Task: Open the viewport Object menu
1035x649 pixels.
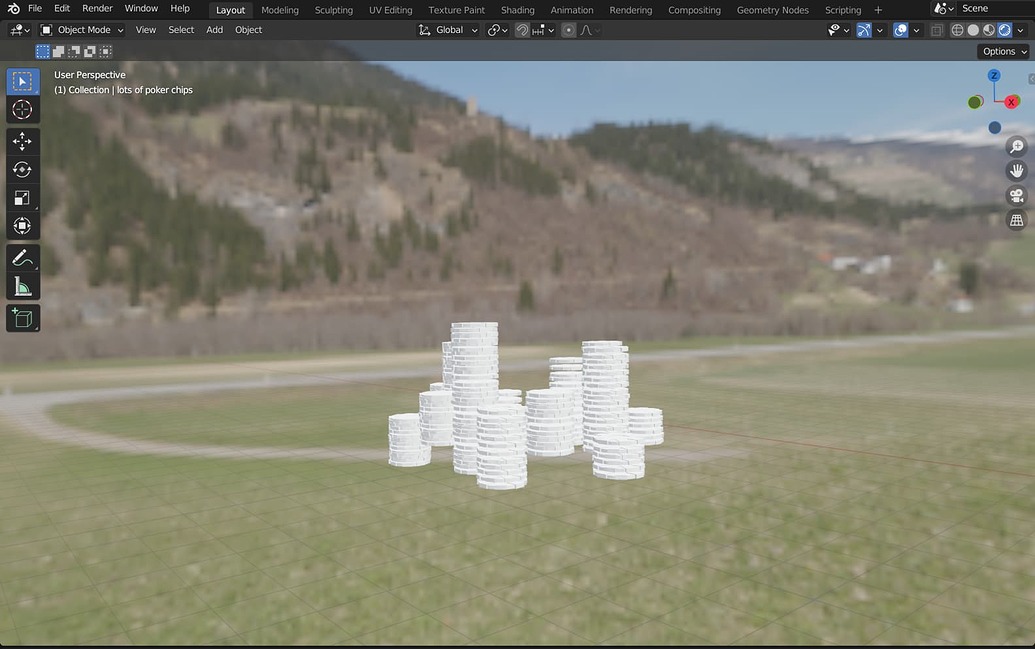Action: coord(248,30)
